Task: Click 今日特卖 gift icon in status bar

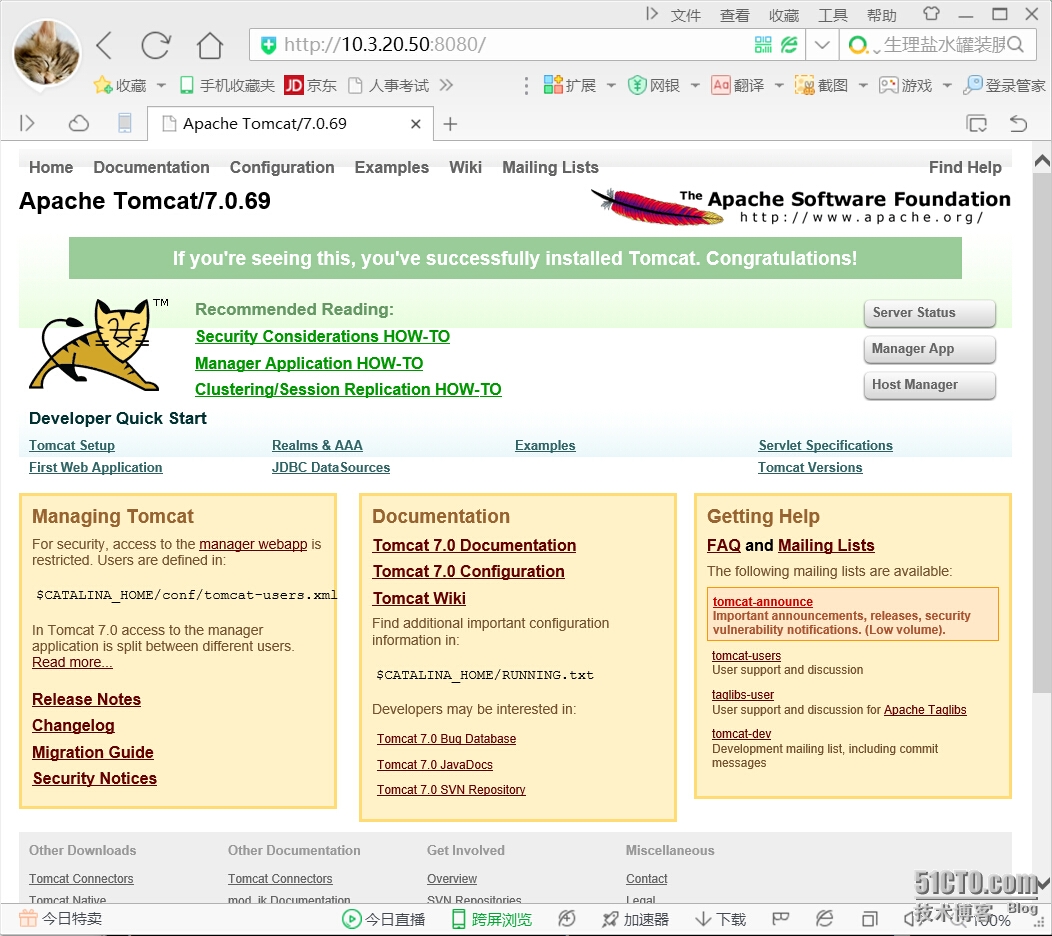Action: [x=28, y=917]
